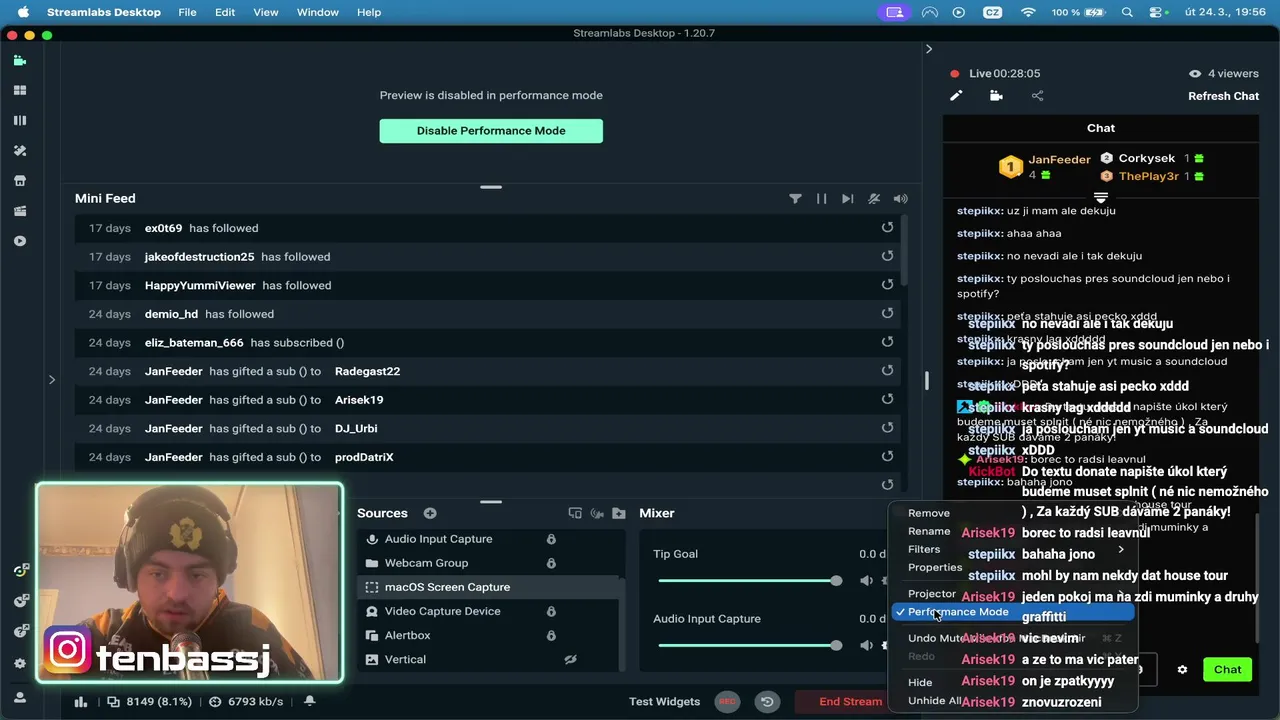Filter Mini Feed events with funnel icon
This screenshot has height=720, width=1280.
click(x=795, y=199)
